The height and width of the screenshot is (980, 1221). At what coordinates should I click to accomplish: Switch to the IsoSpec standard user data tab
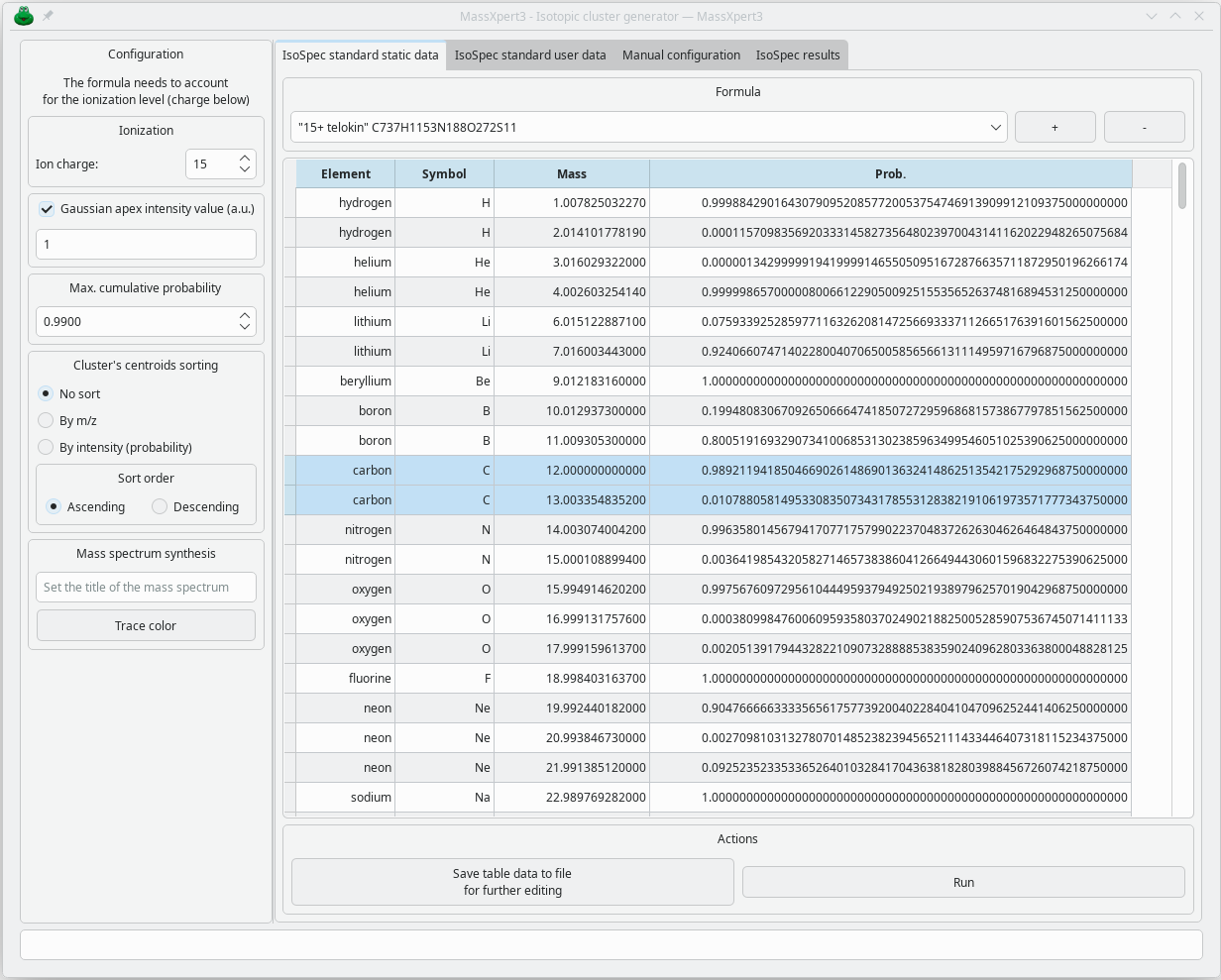coord(530,54)
